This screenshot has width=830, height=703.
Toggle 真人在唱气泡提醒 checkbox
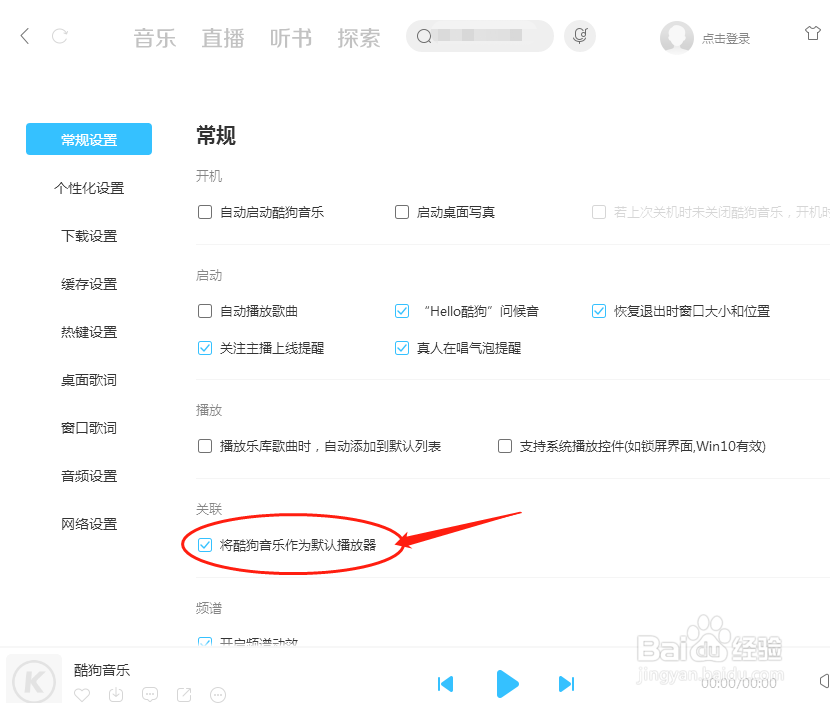tap(402, 348)
